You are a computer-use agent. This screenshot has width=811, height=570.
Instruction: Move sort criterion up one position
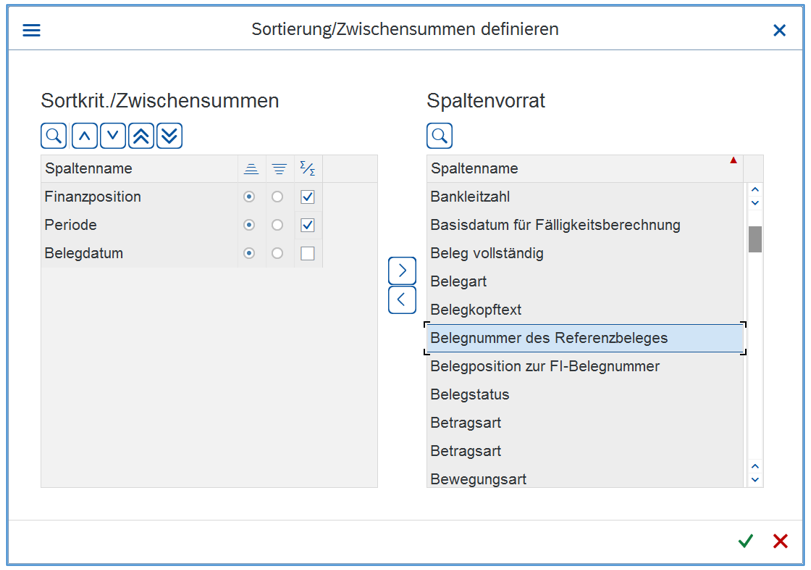[x=84, y=135]
